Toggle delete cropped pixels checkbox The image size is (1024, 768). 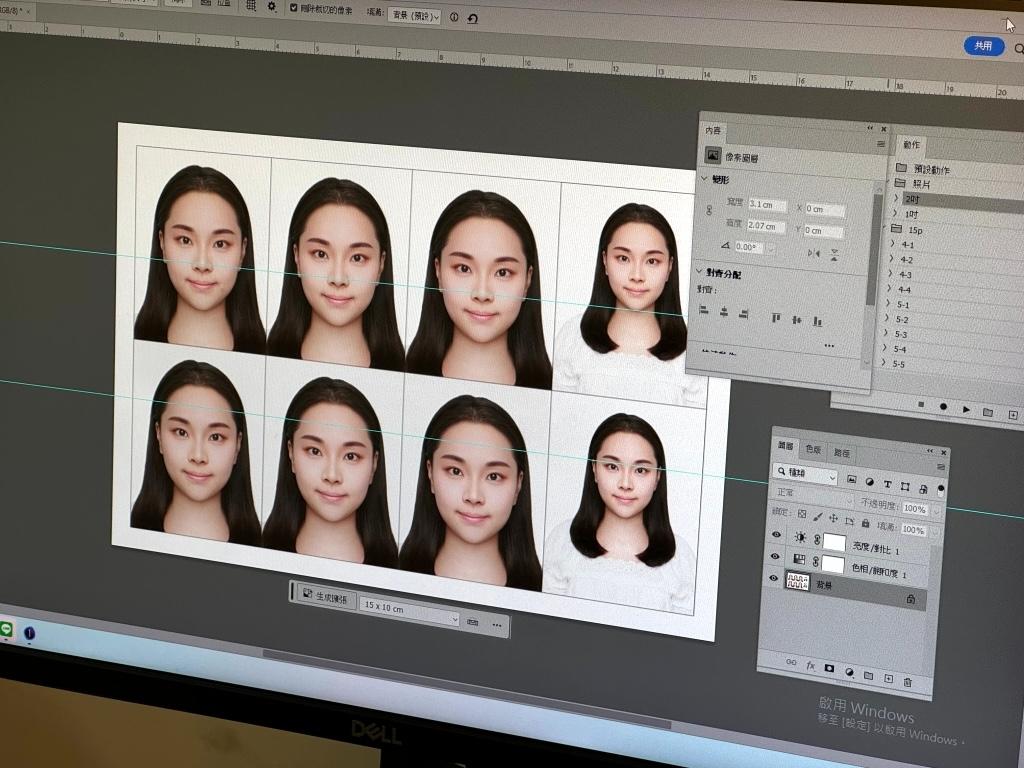point(293,8)
